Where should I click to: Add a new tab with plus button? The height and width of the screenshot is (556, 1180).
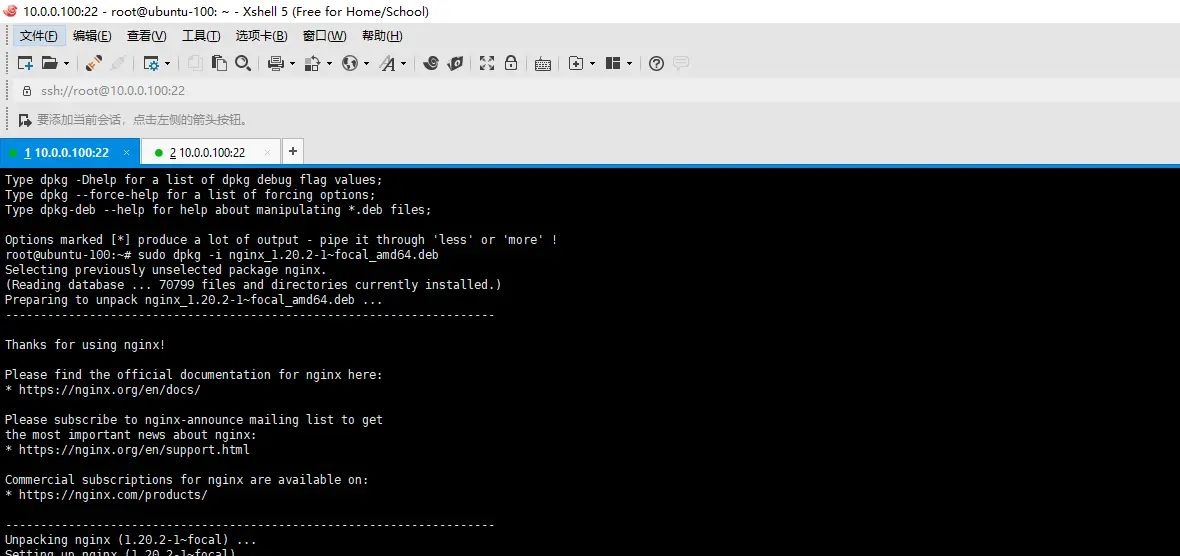(x=293, y=151)
